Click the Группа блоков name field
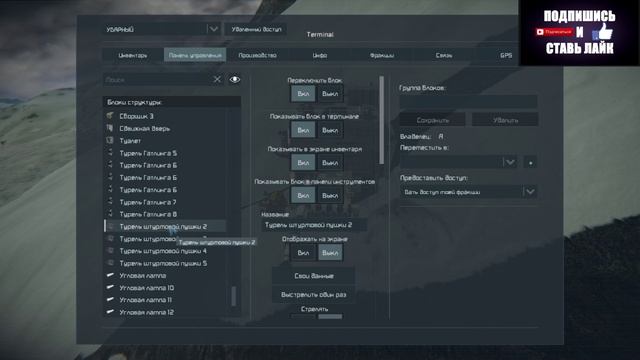640x360 pixels. 468,102
